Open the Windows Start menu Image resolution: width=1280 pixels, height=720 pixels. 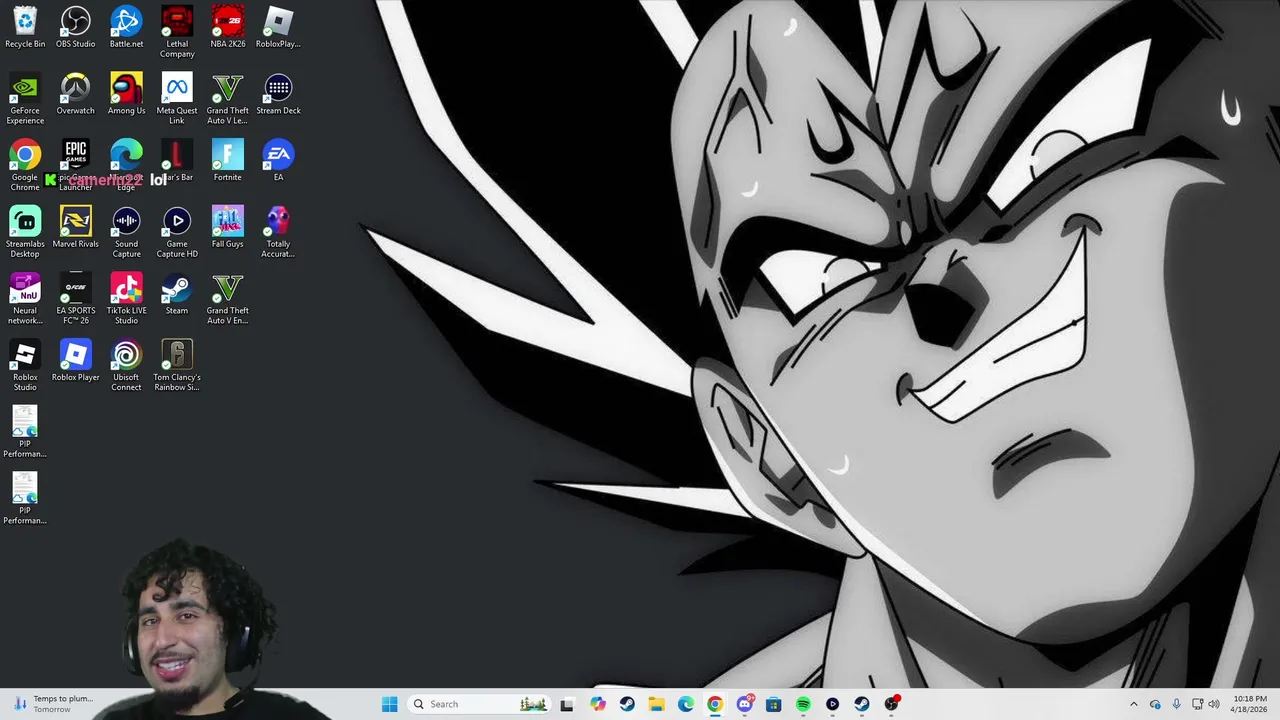pyautogui.click(x=389, y=704)
